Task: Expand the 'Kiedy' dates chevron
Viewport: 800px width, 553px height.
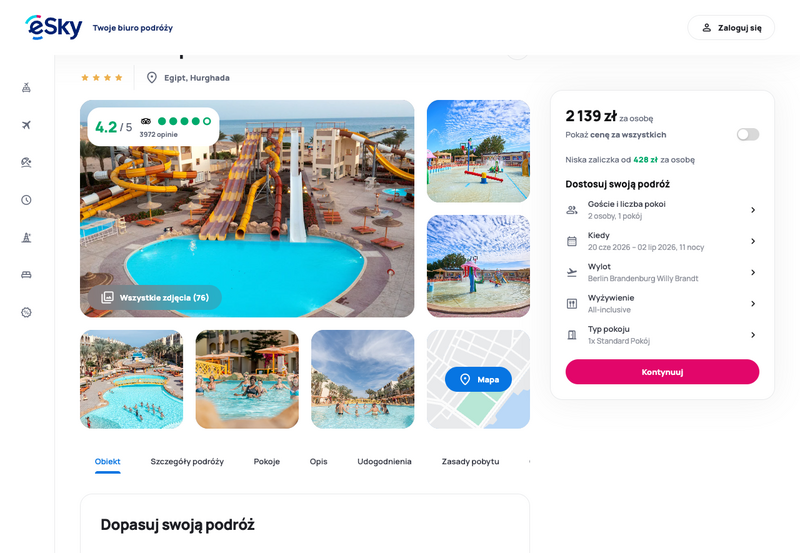Action: (753, 241)
